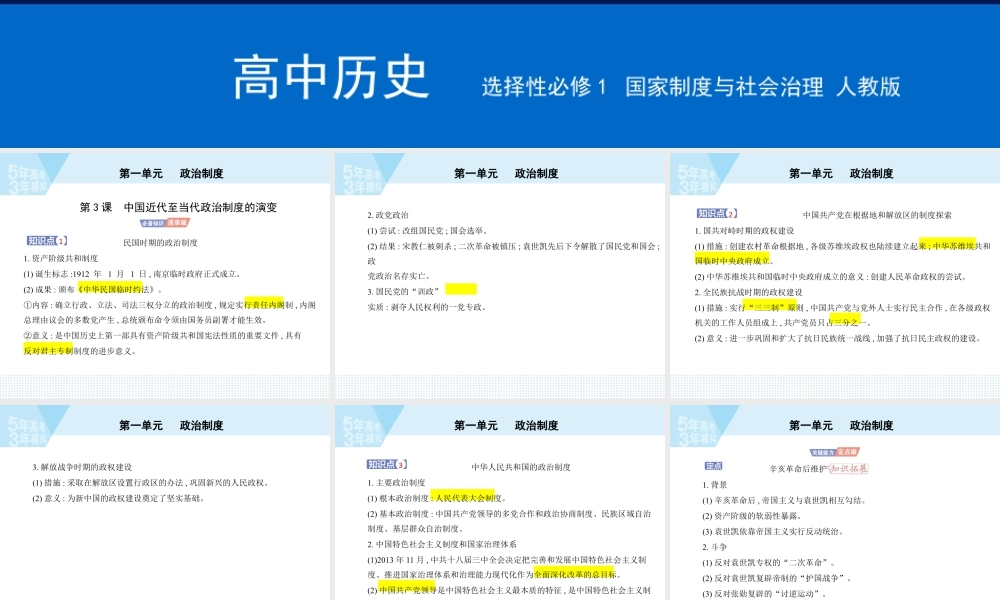Click the 知识点3 badge
This screenshot has width=1000, height=600.
click(386, 464)
